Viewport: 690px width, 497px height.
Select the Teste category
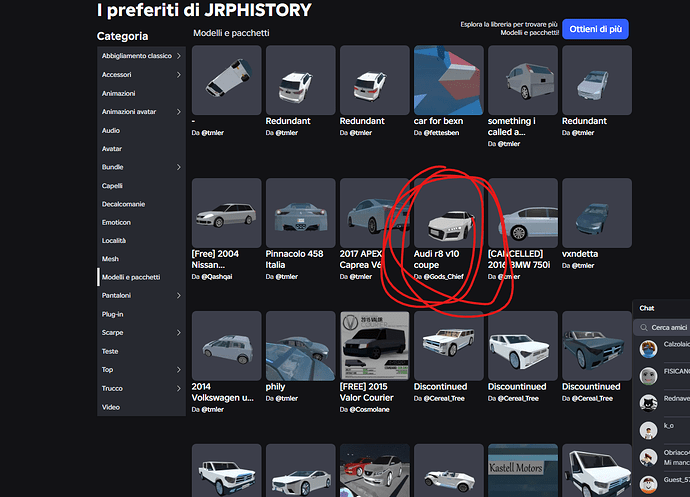tap(141, 351)
